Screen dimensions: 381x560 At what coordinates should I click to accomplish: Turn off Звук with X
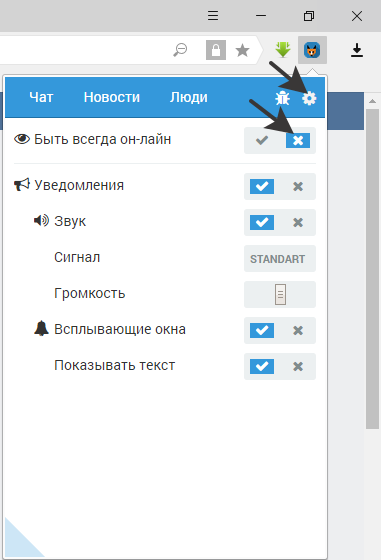[x=298, y=222]
